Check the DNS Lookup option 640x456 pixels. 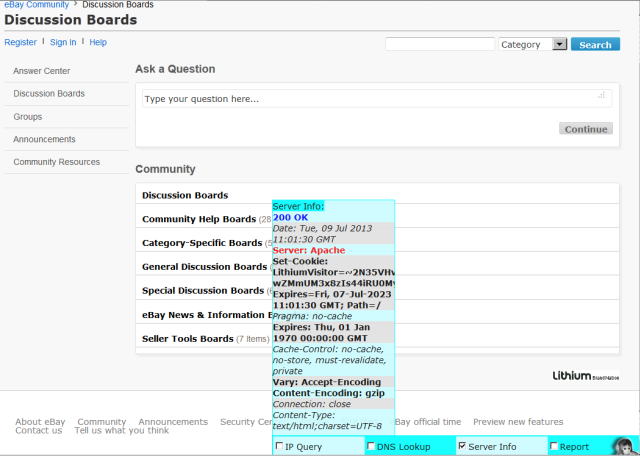372,447
